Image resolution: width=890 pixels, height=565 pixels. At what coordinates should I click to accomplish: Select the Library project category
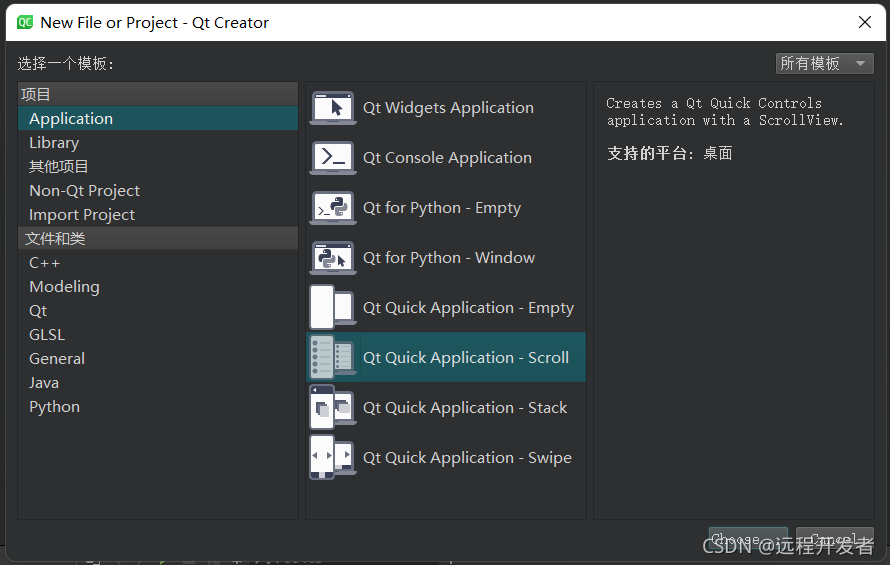tap(158, 143)
